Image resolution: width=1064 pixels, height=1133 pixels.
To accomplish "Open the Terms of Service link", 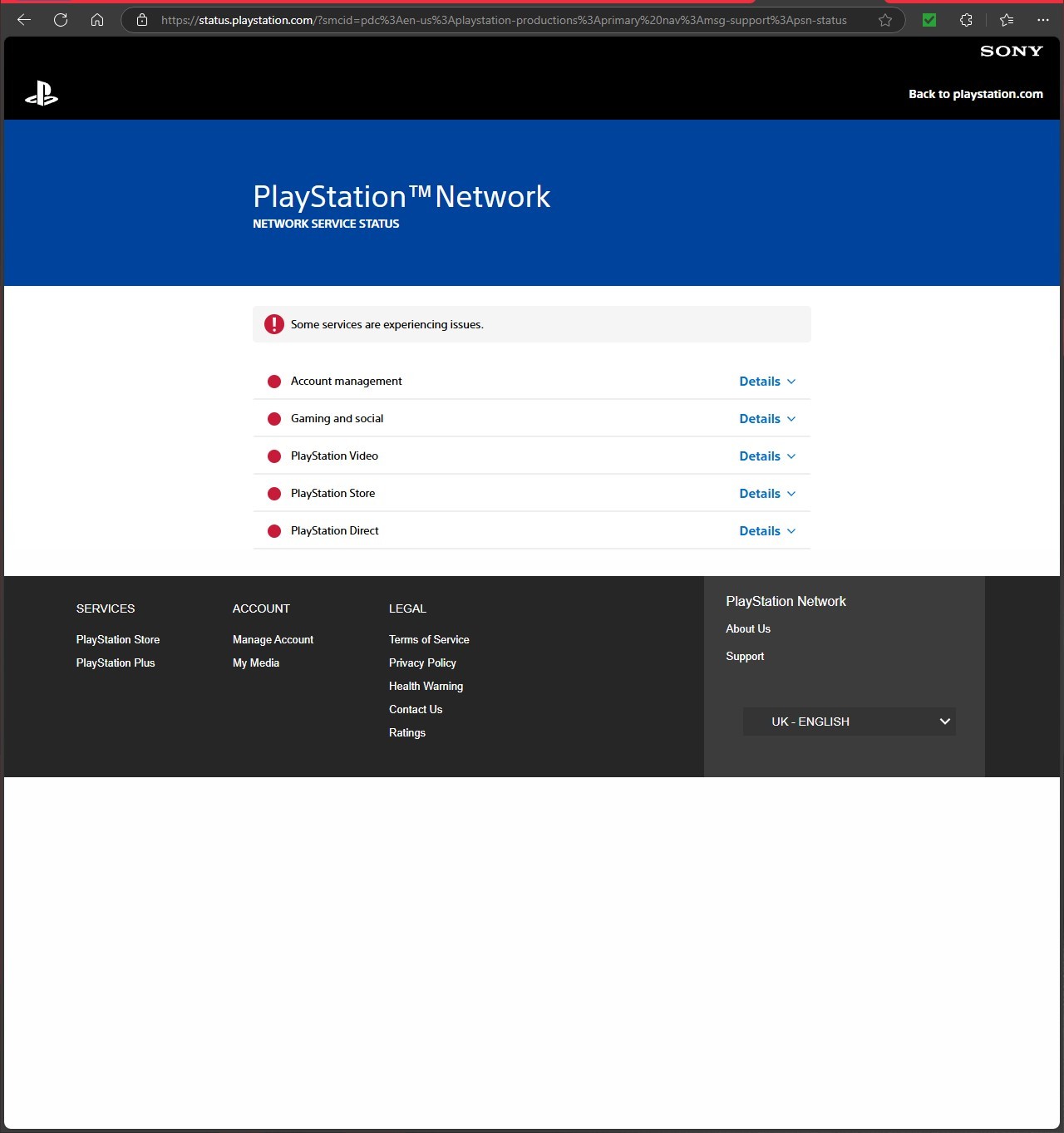I will point(429,639).
